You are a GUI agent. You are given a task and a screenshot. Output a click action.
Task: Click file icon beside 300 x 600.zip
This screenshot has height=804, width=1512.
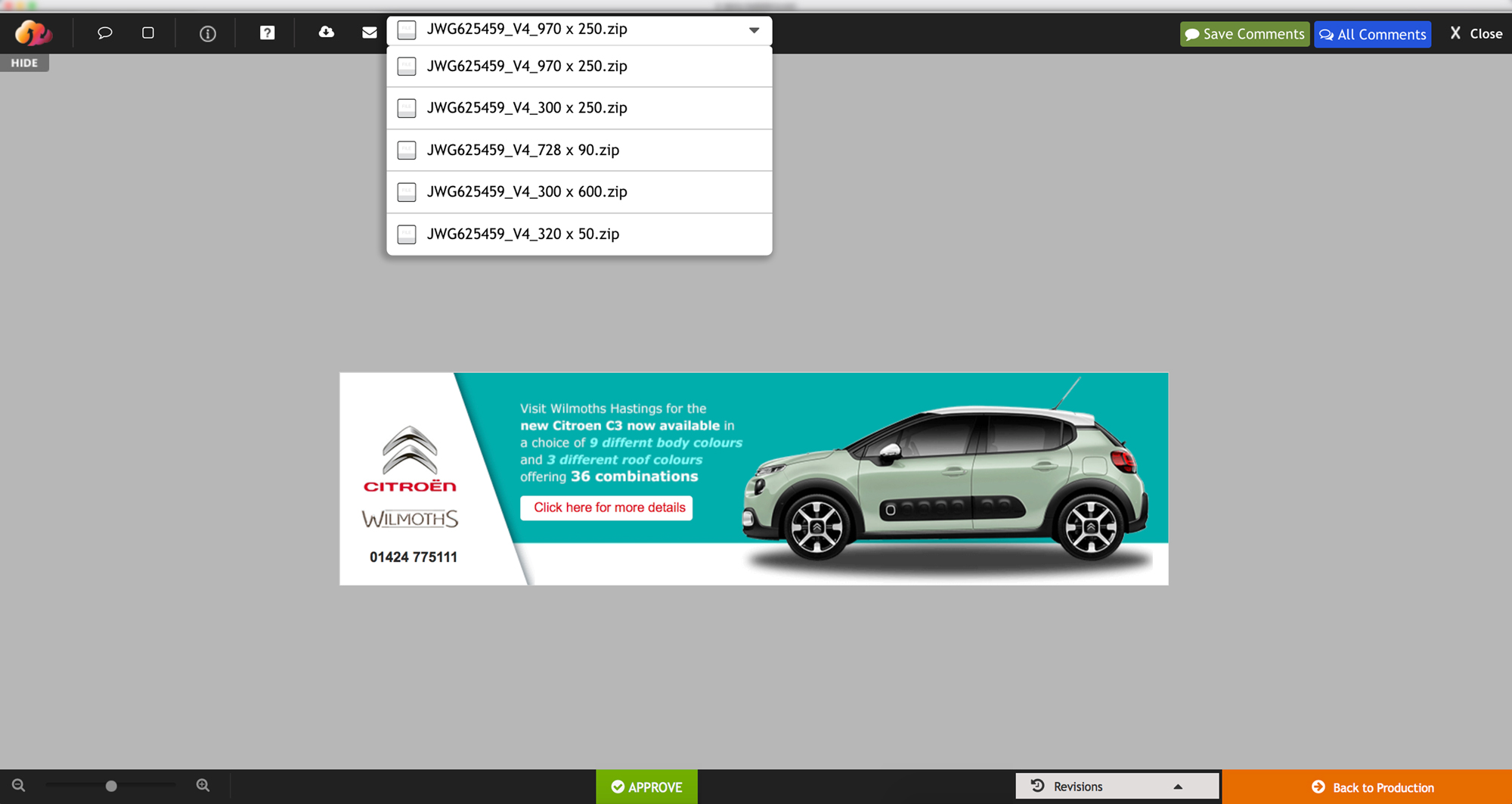(407, 192)
